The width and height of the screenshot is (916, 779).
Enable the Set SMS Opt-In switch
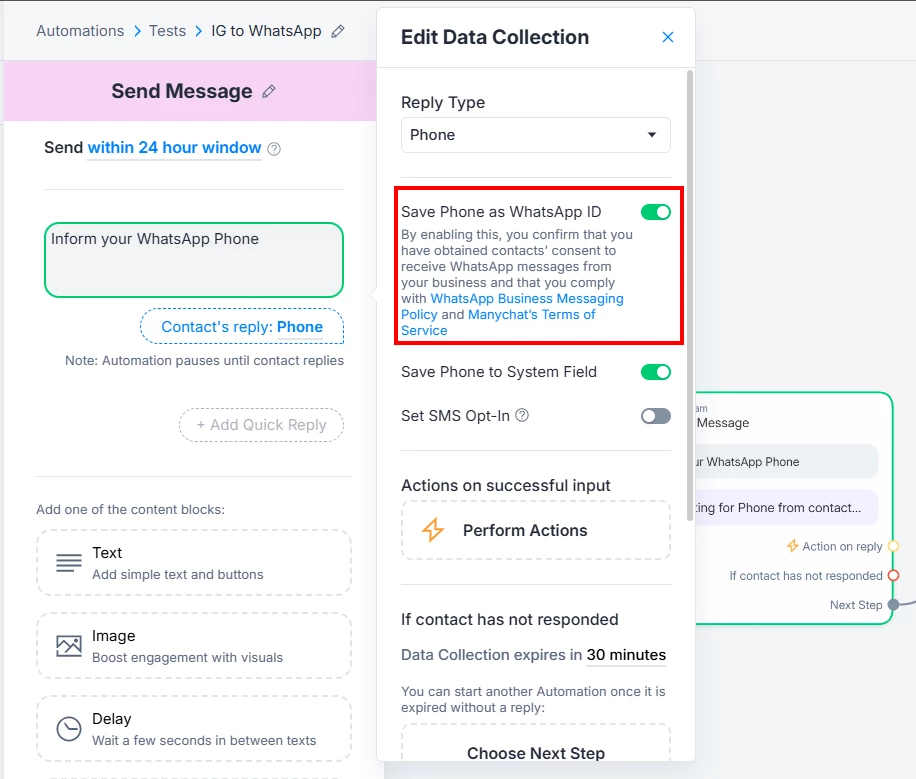[x=655, y=416]
